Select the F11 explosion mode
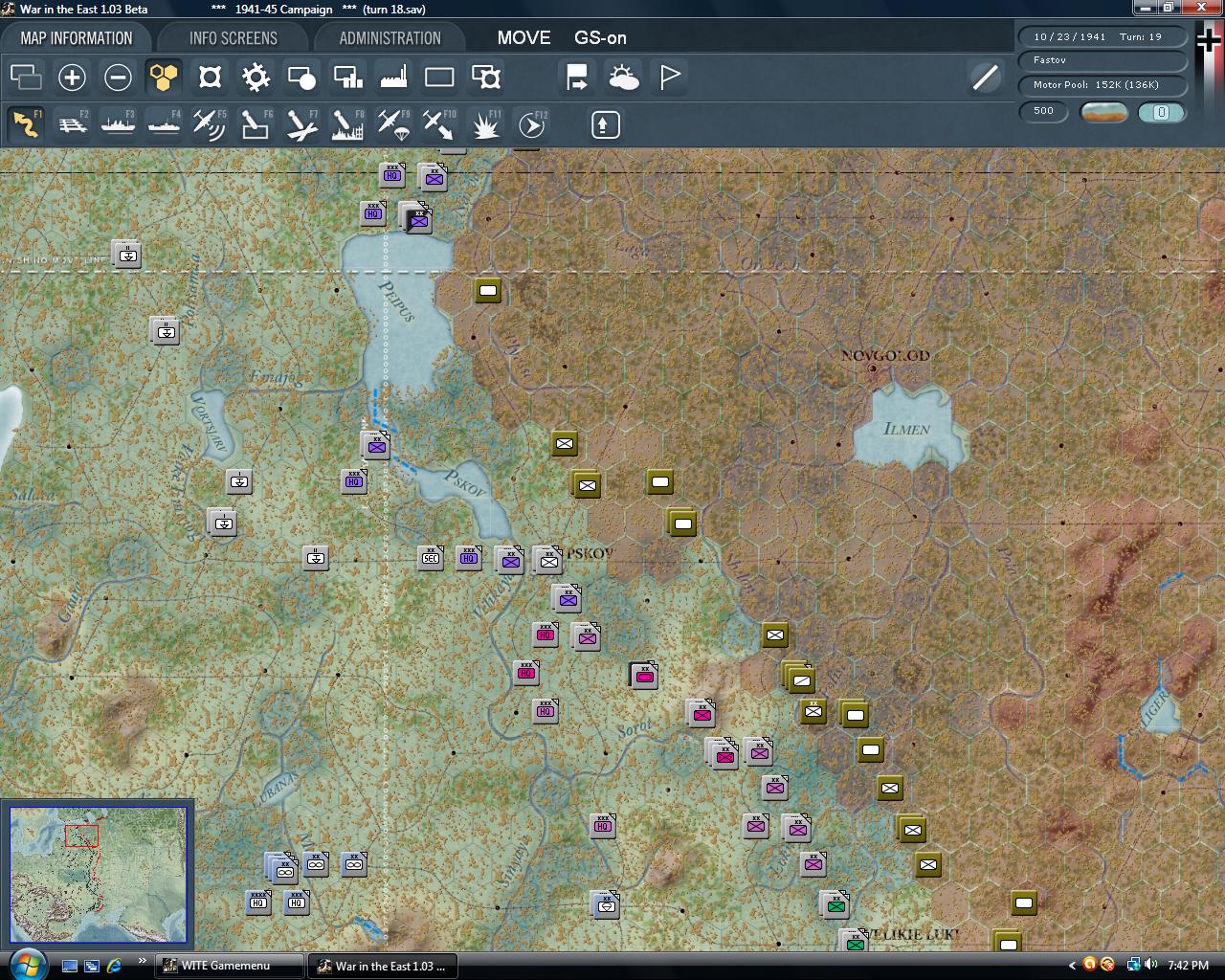 click(485, 124)
